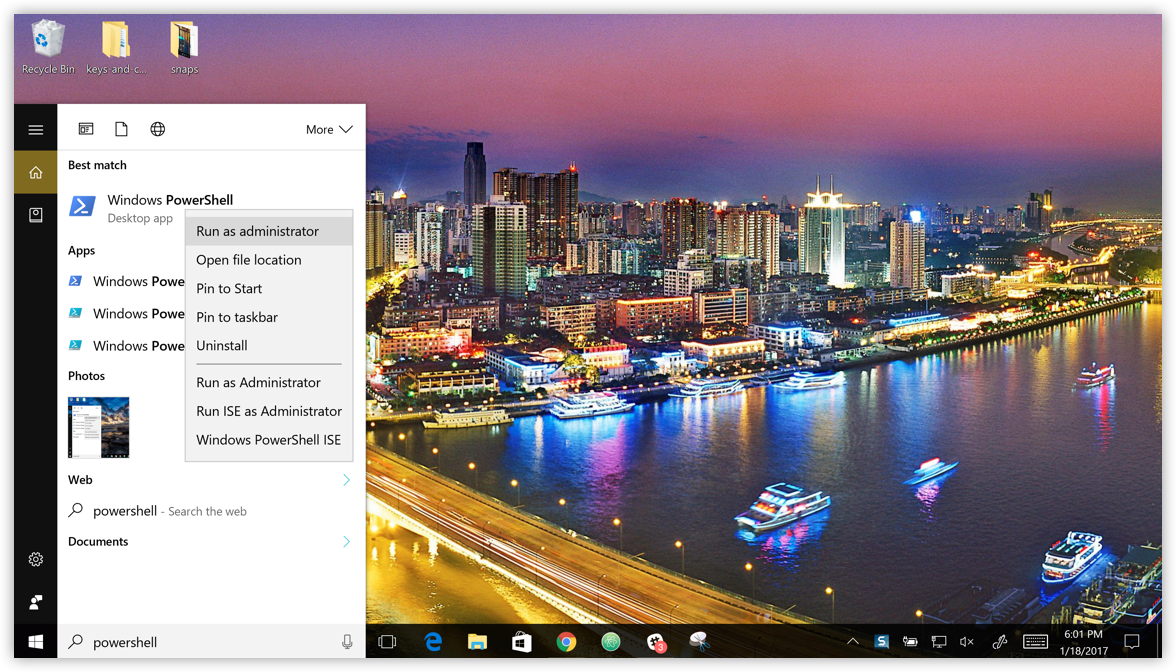Screen dimensions: 1176x672
Task: Open search Settings gear icon
Action: coord(35,559)
